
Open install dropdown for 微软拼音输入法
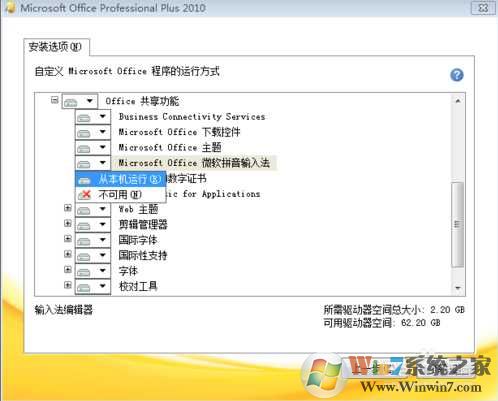[93, 163]
